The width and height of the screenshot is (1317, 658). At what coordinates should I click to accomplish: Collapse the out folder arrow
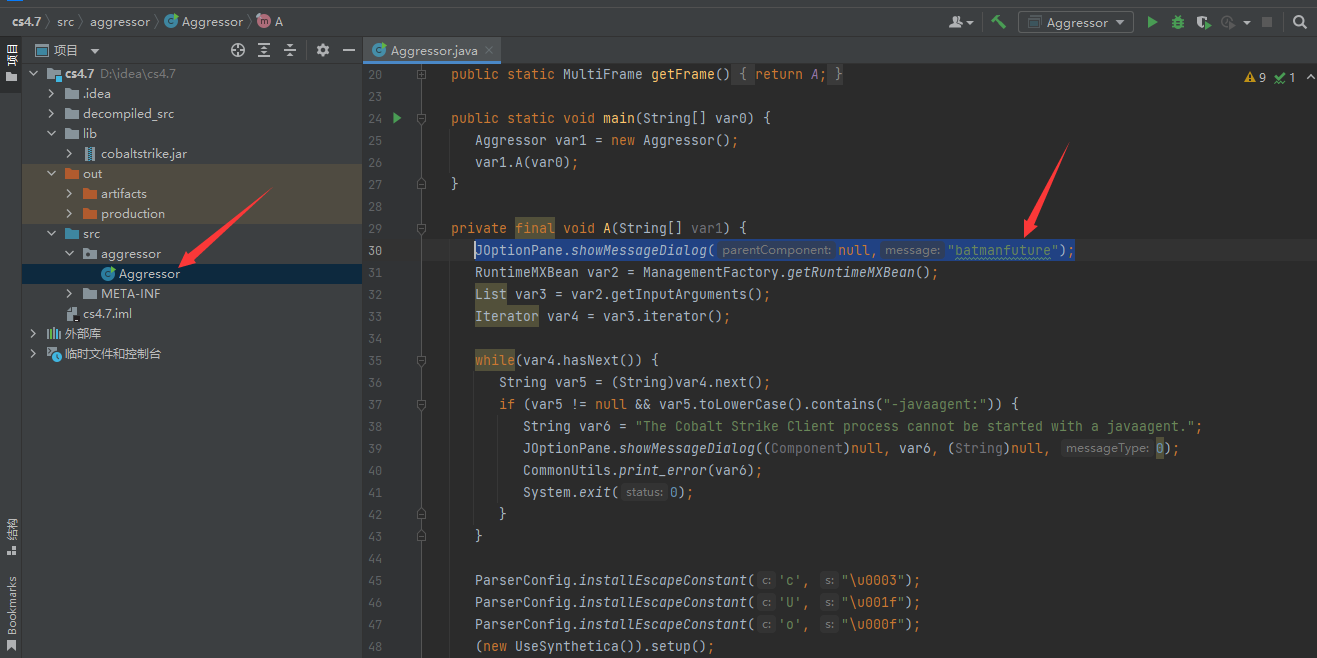tap(52, 173)
